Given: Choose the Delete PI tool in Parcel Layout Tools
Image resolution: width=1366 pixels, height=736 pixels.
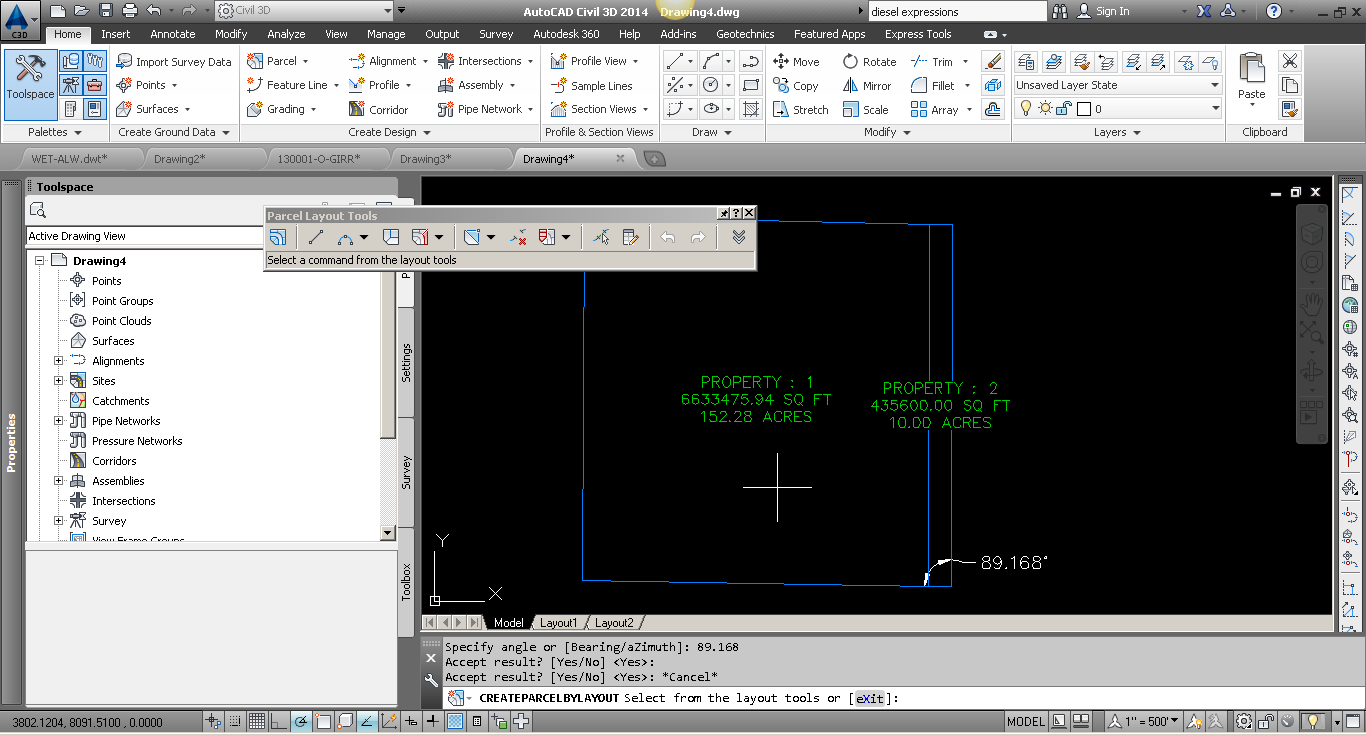Looking at the screenshot, I should [517, 237].
